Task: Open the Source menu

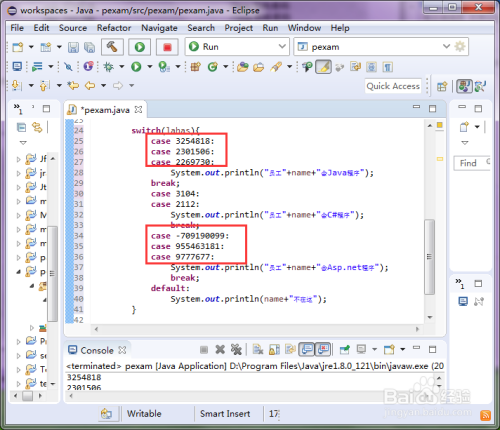Action: [x=73, y=28]
